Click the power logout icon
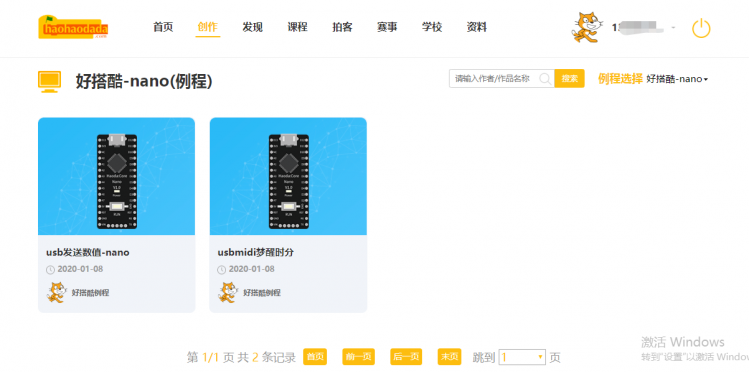749x372 pixels. pos(701,28)
